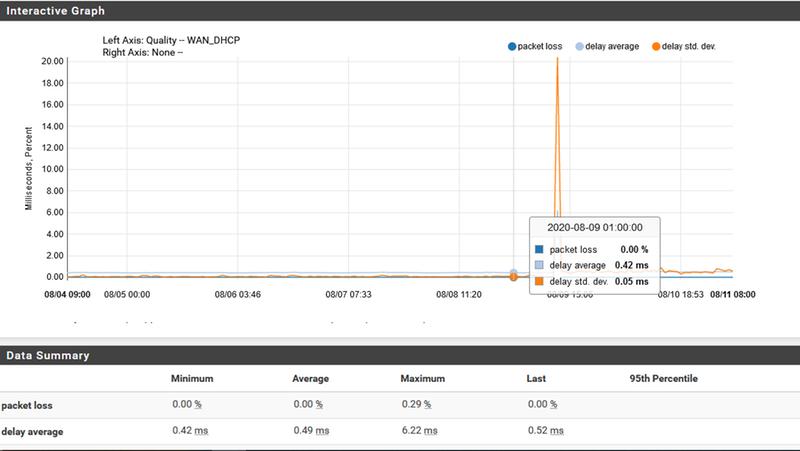The width and height of the screenshot is (800, 451).
Task: Click delay average maximum value 6.22 ms
Action: (x=419, y=431)
